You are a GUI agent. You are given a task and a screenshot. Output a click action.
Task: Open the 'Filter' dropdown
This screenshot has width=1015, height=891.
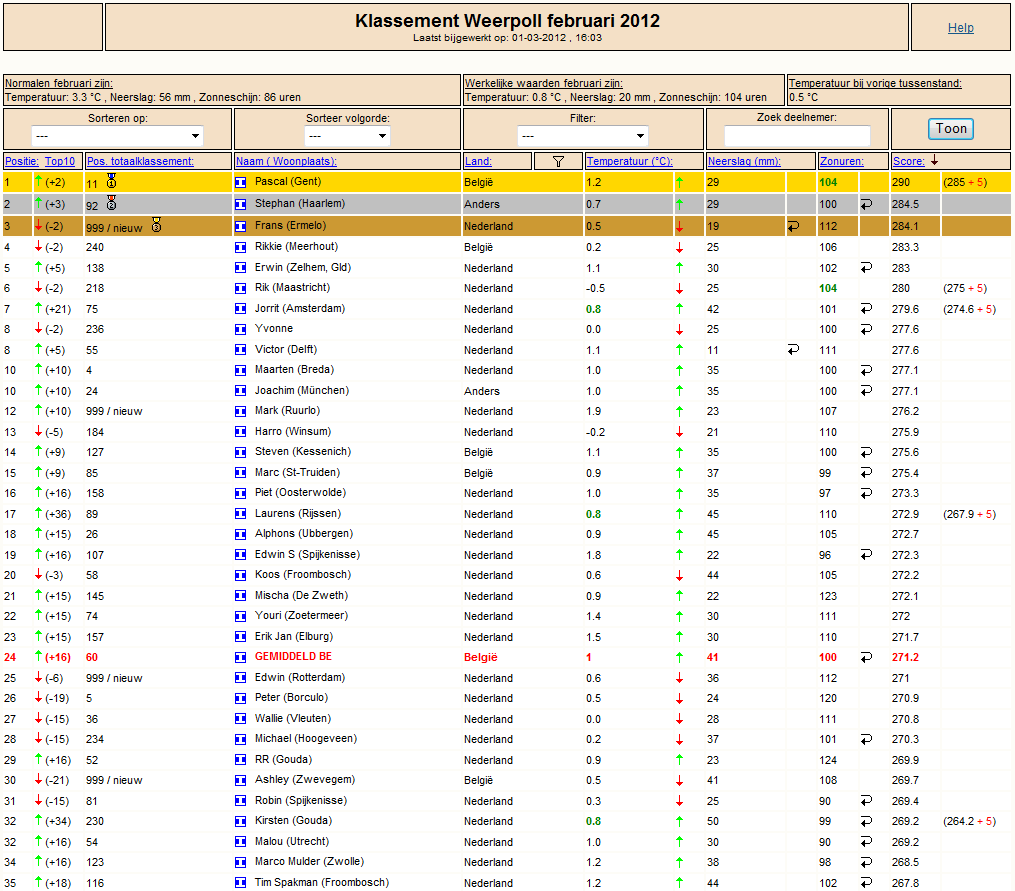tap(583, 136)
